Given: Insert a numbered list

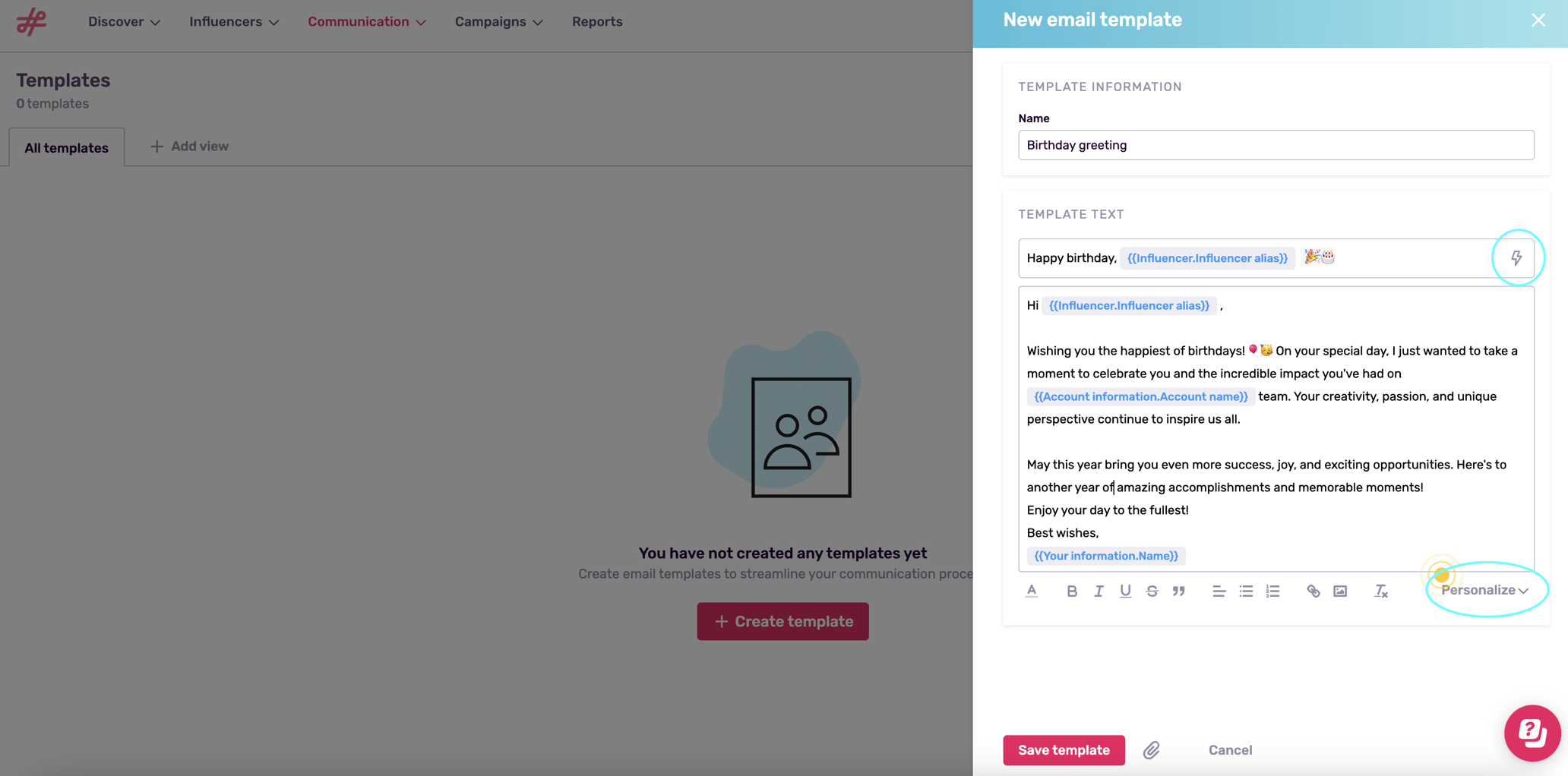Looking at the screenshot, I should coord(1272,591).
